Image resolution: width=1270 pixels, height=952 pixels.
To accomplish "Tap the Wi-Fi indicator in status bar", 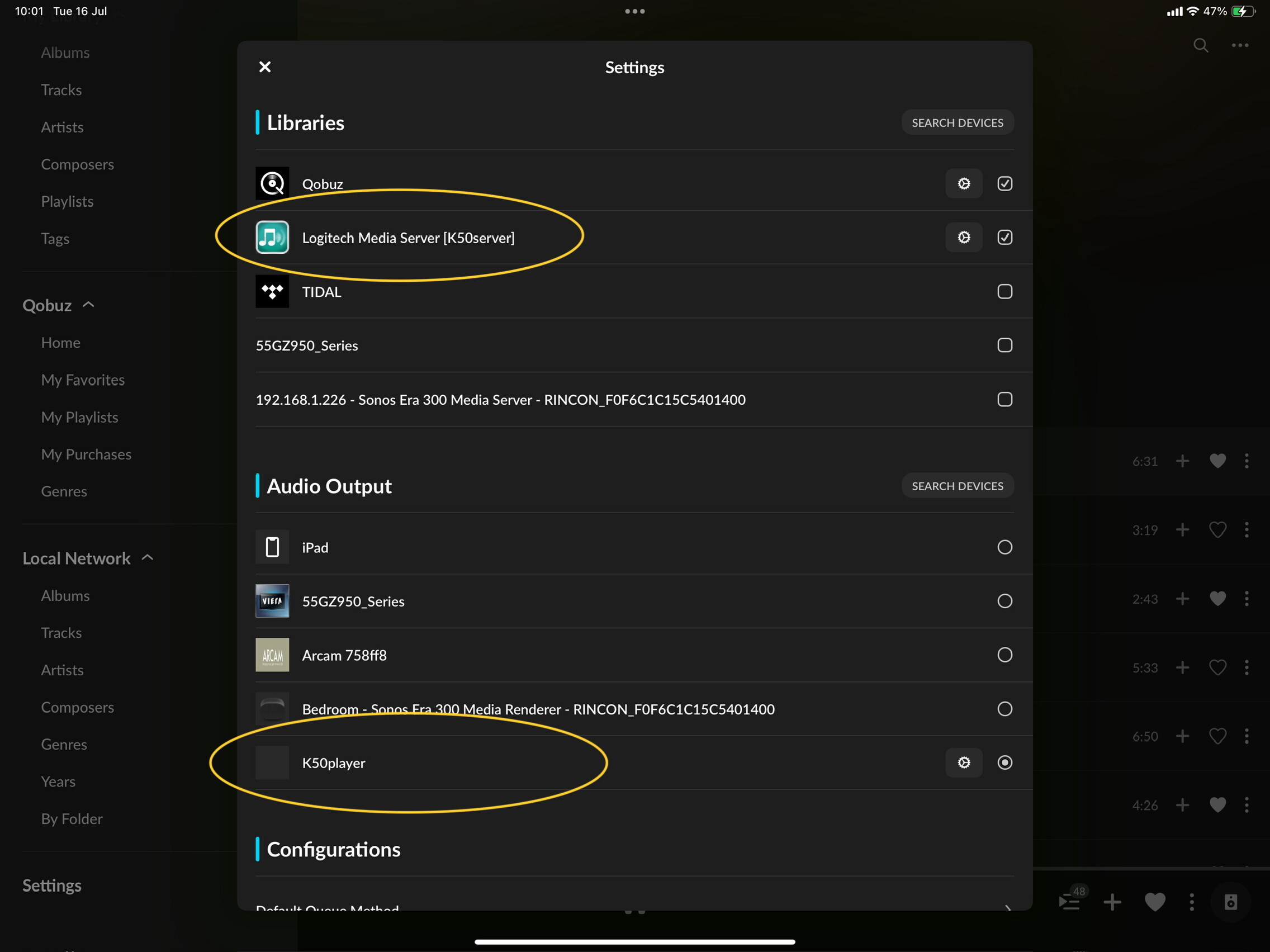I will (1193, 12).
